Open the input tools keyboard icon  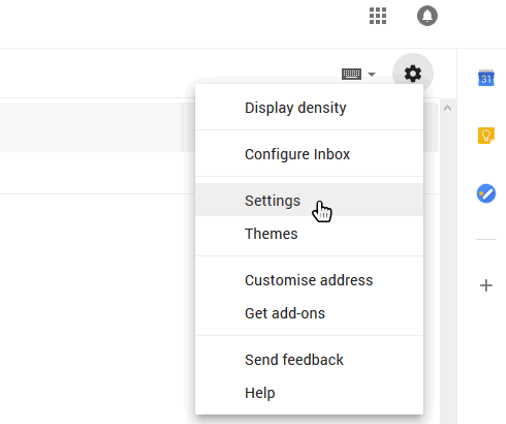click(351, 74)
